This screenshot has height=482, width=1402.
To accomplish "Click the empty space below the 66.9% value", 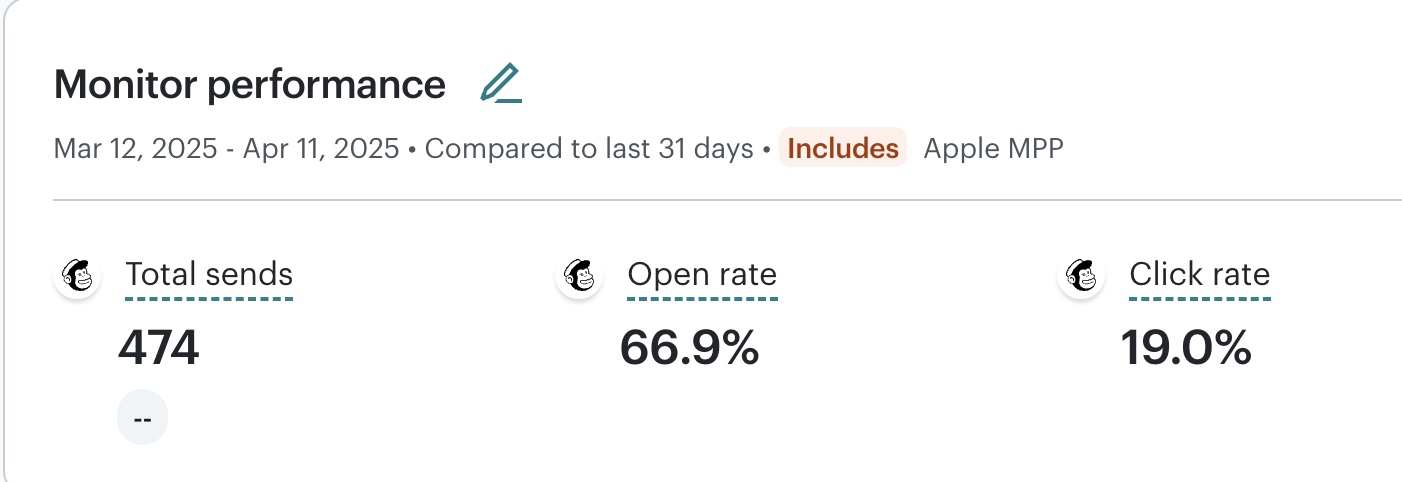I will click(689, 418).
